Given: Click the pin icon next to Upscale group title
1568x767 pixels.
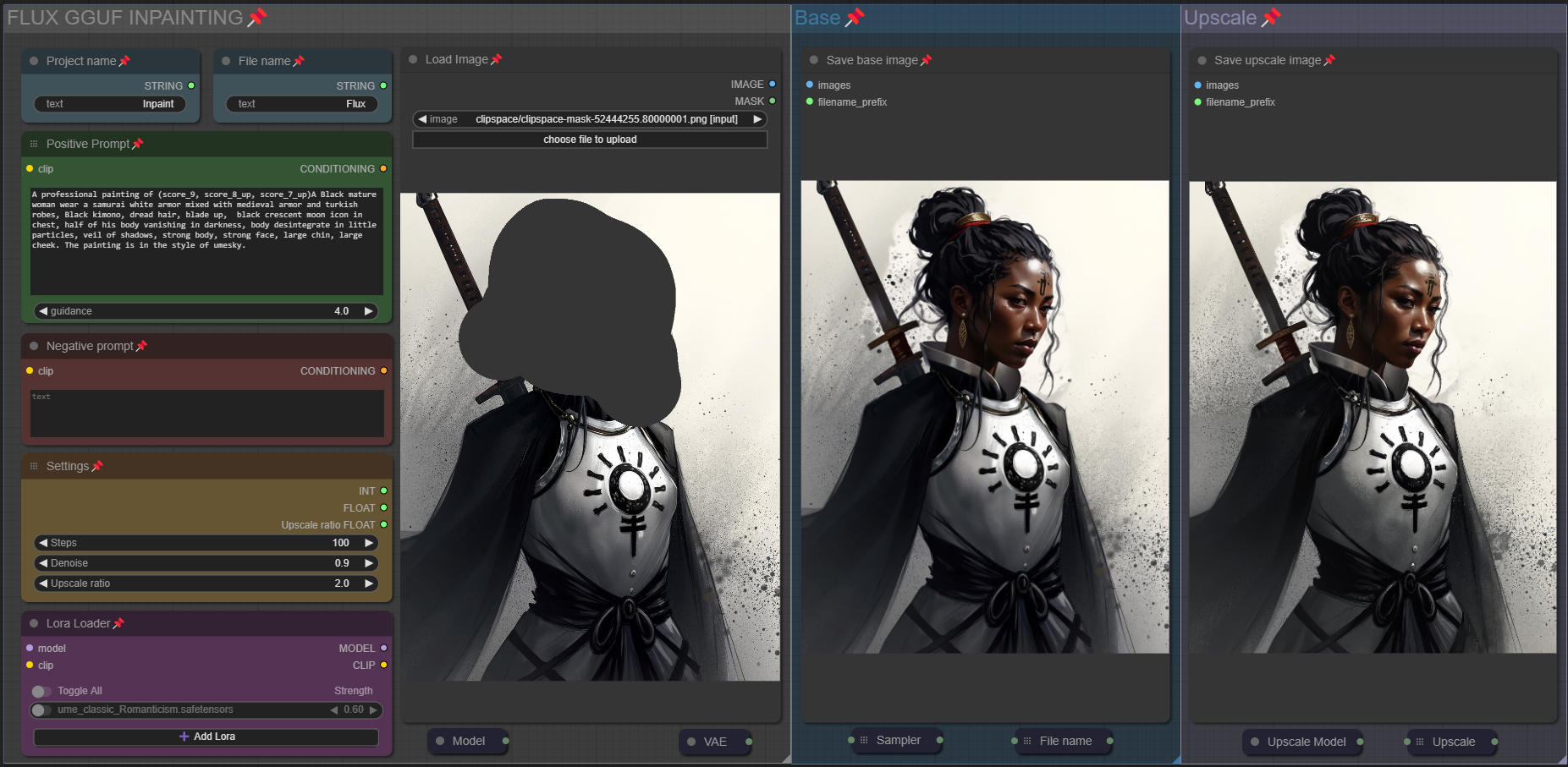Looking at the screenshot, I should [1271, 17].
